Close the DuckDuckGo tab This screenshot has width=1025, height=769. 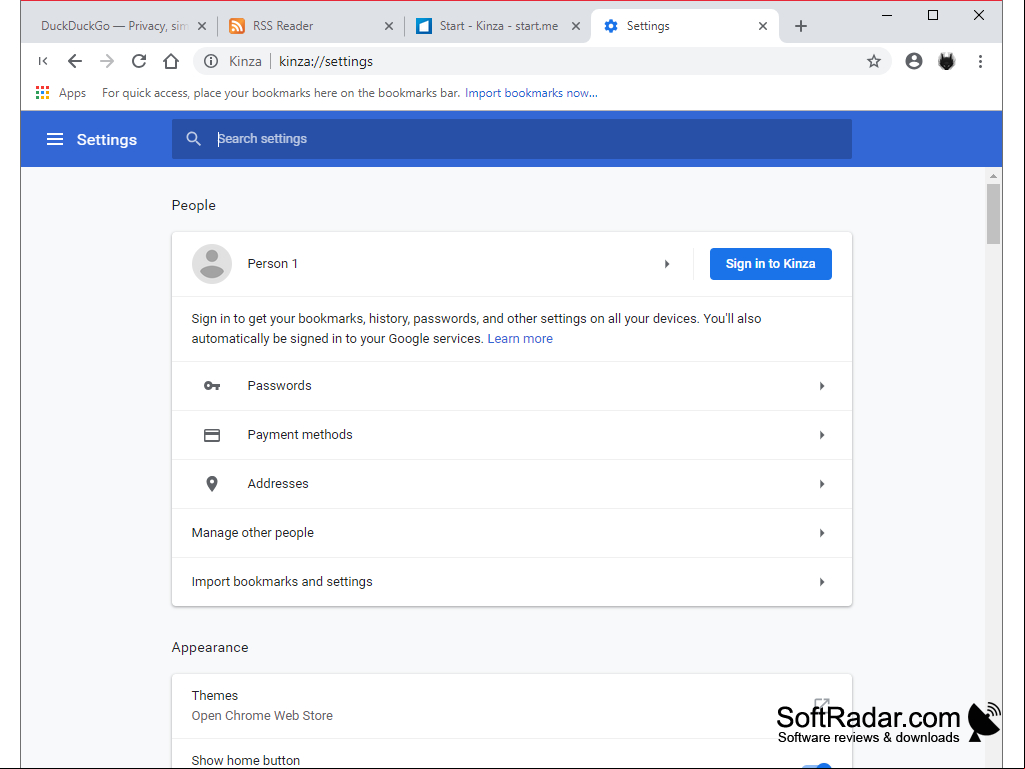(x=202, y=26)
